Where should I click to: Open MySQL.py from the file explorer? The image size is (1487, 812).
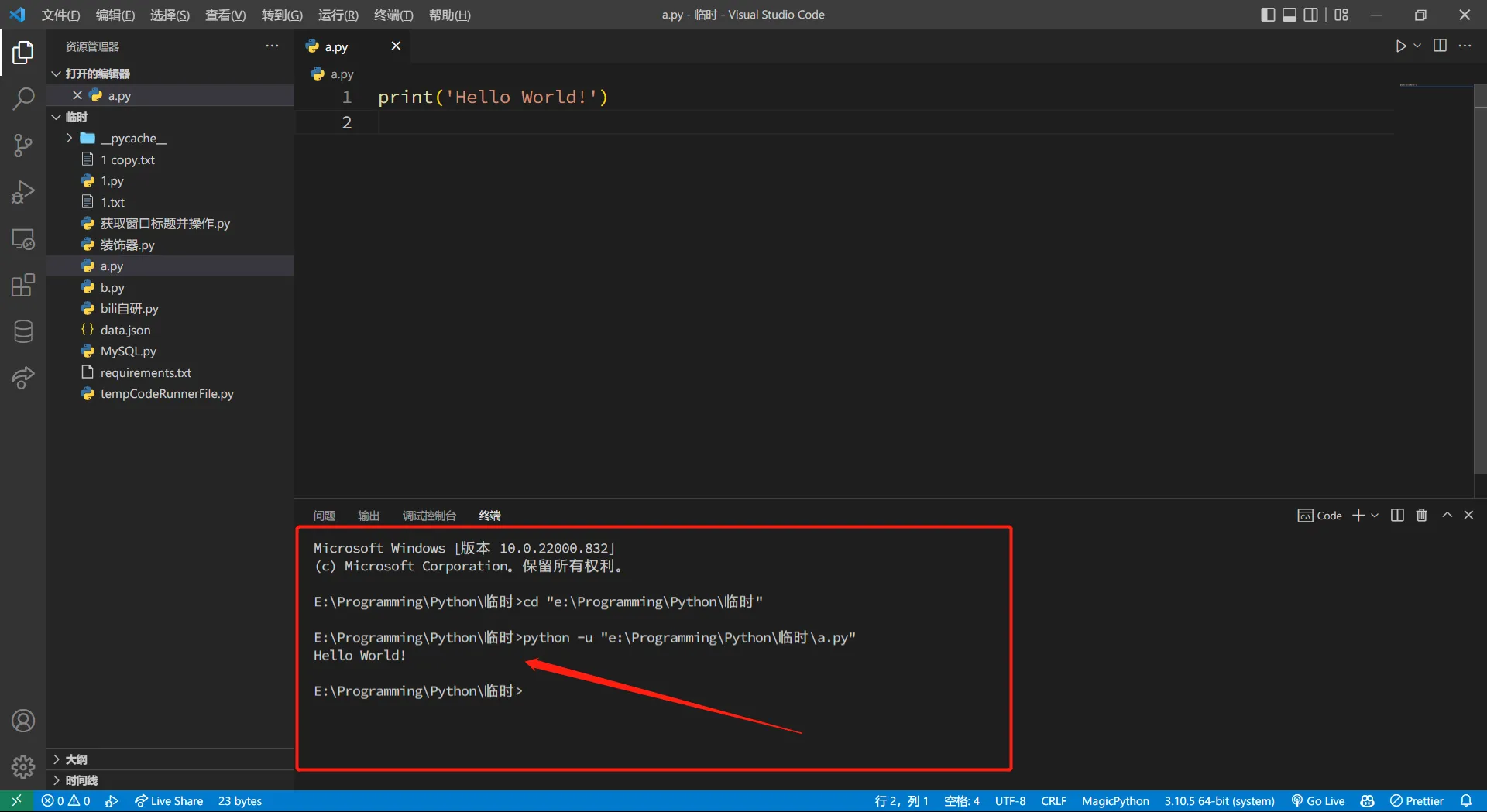[x=128, y=351]
